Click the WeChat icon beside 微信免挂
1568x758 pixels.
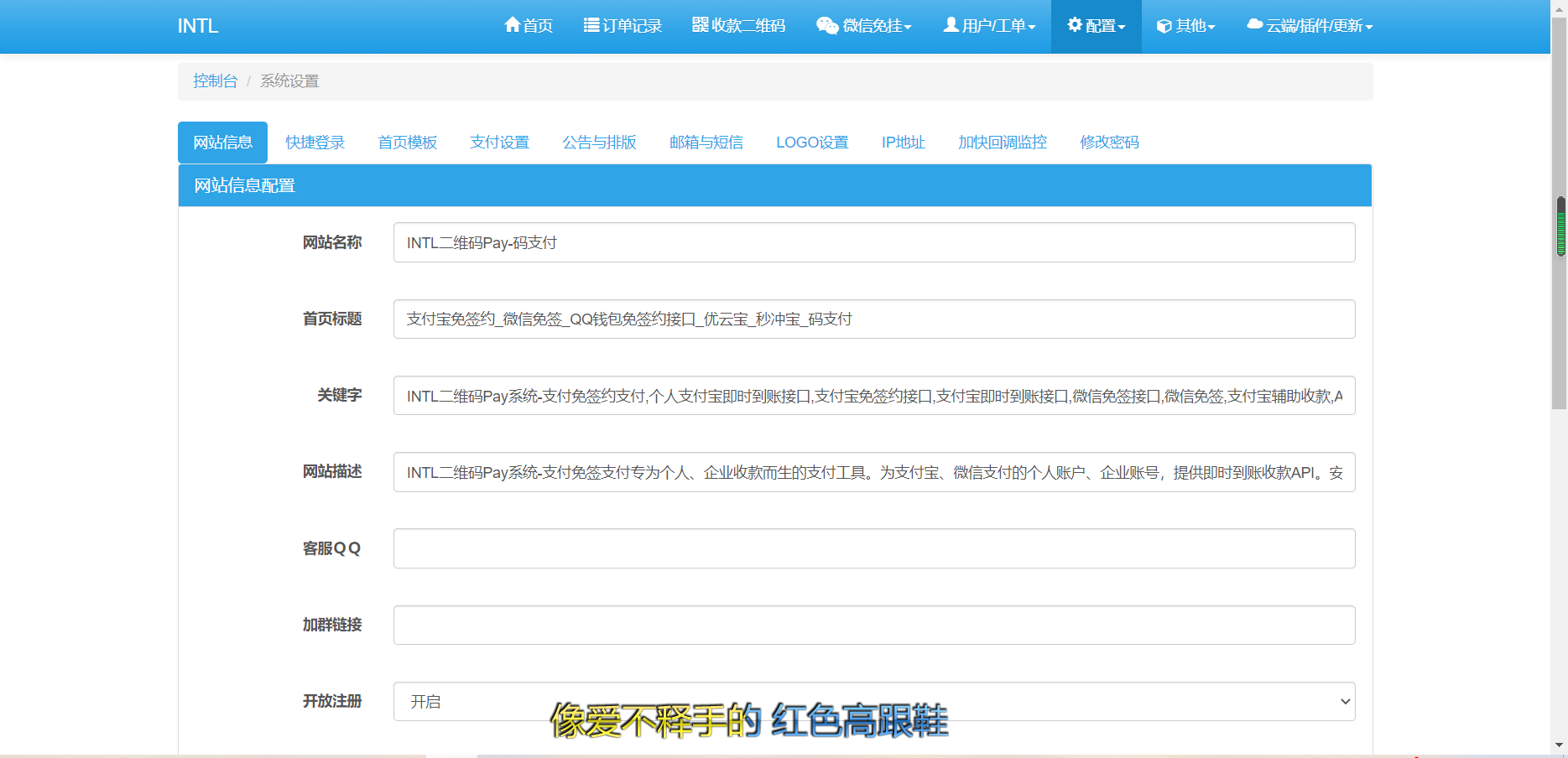click(x=827, y=26)
